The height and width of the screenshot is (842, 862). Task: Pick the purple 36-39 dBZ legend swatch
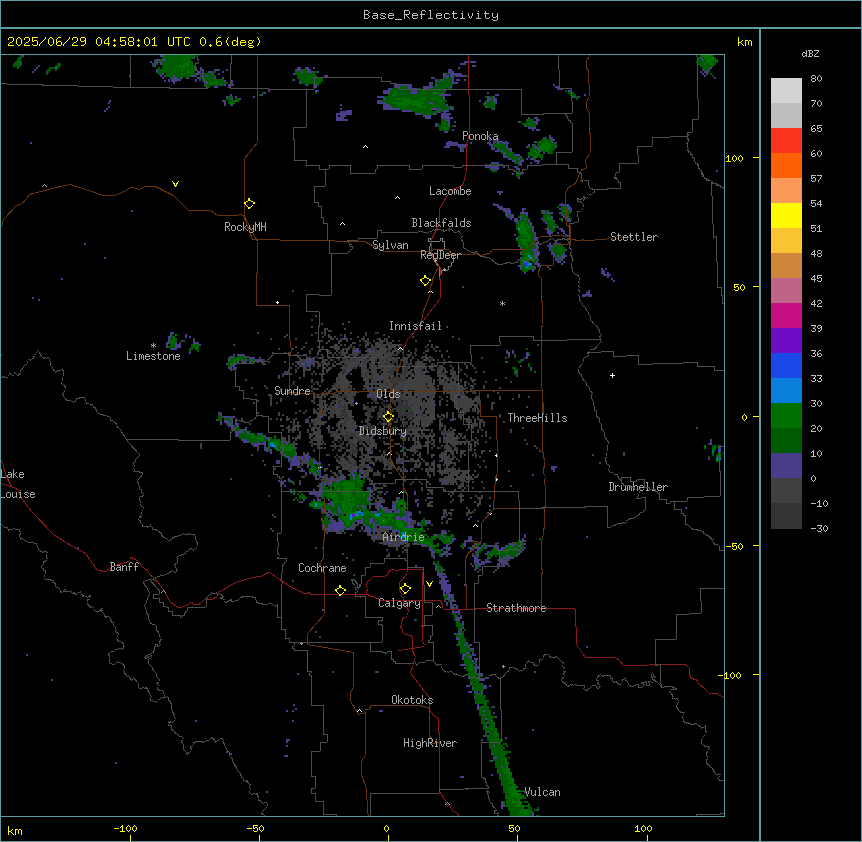pos(786,341)
